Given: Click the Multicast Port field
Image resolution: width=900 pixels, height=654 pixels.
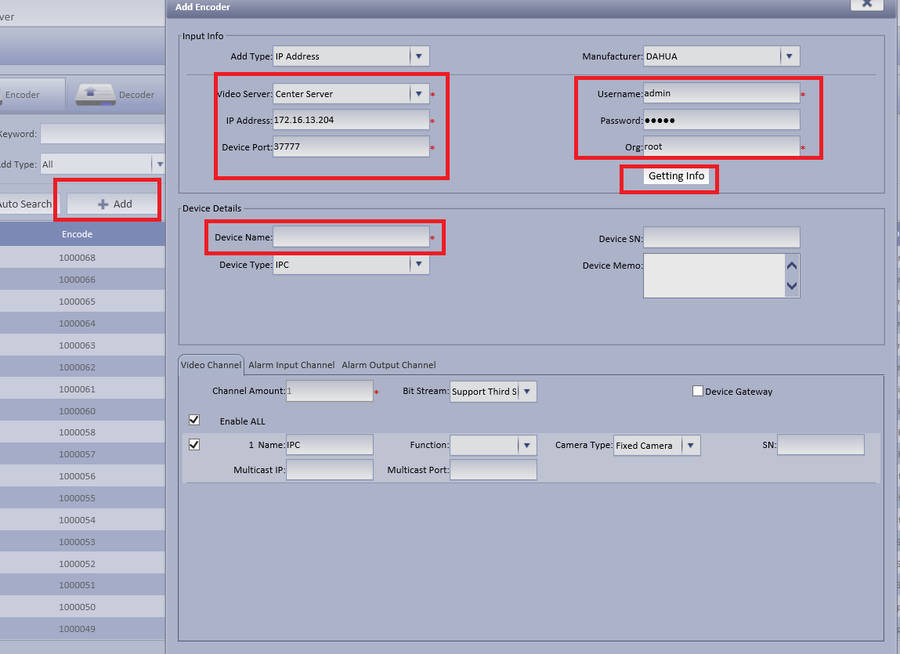Looking at the screenshot, I should click(x=493, y=470).
